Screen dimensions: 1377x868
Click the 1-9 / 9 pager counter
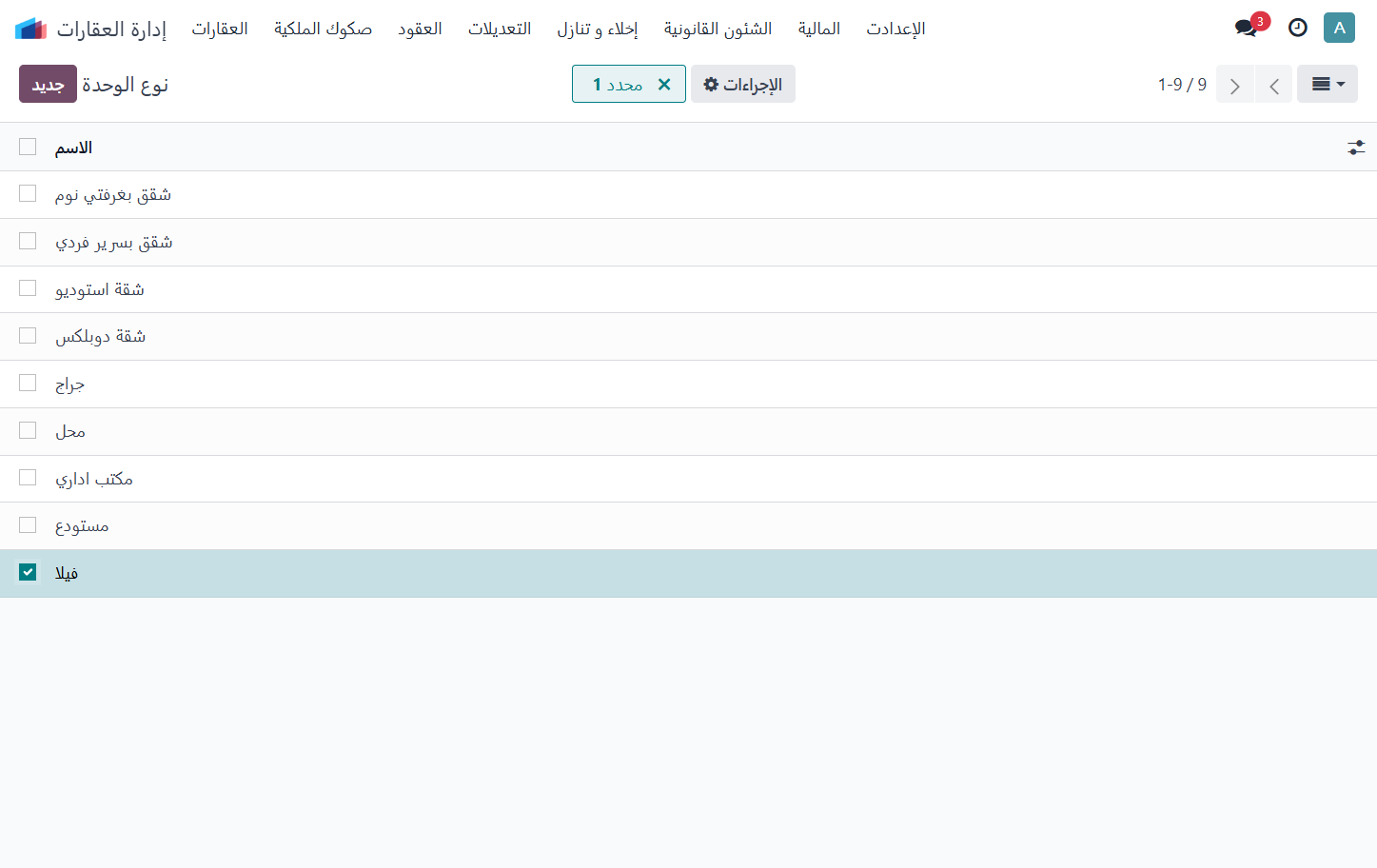[1182, 85]
